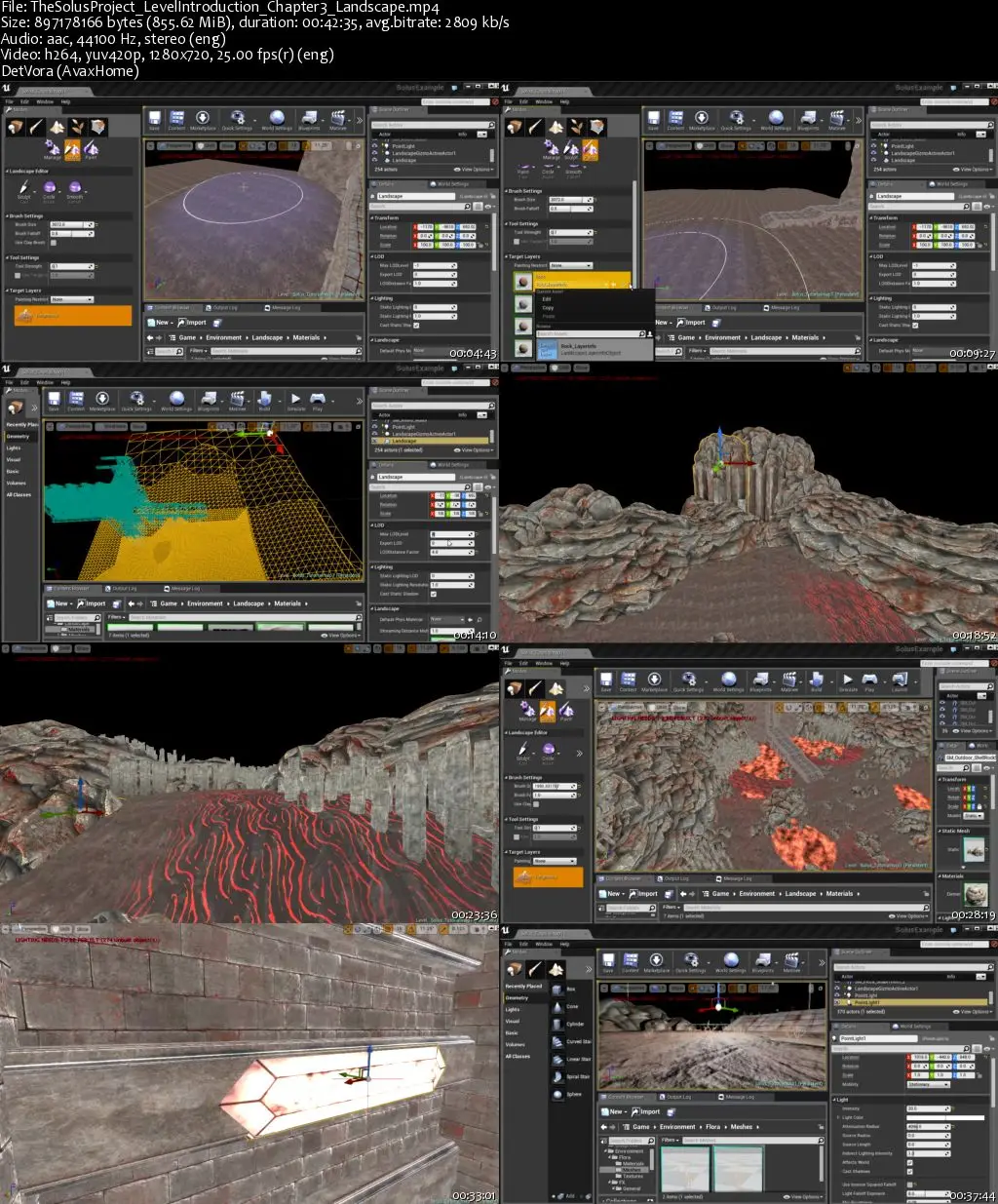998x1204 pixels.
Task: Click Blueprints toolbar icon in 00:04:43 frame
Action: click(x=309, y=119)
